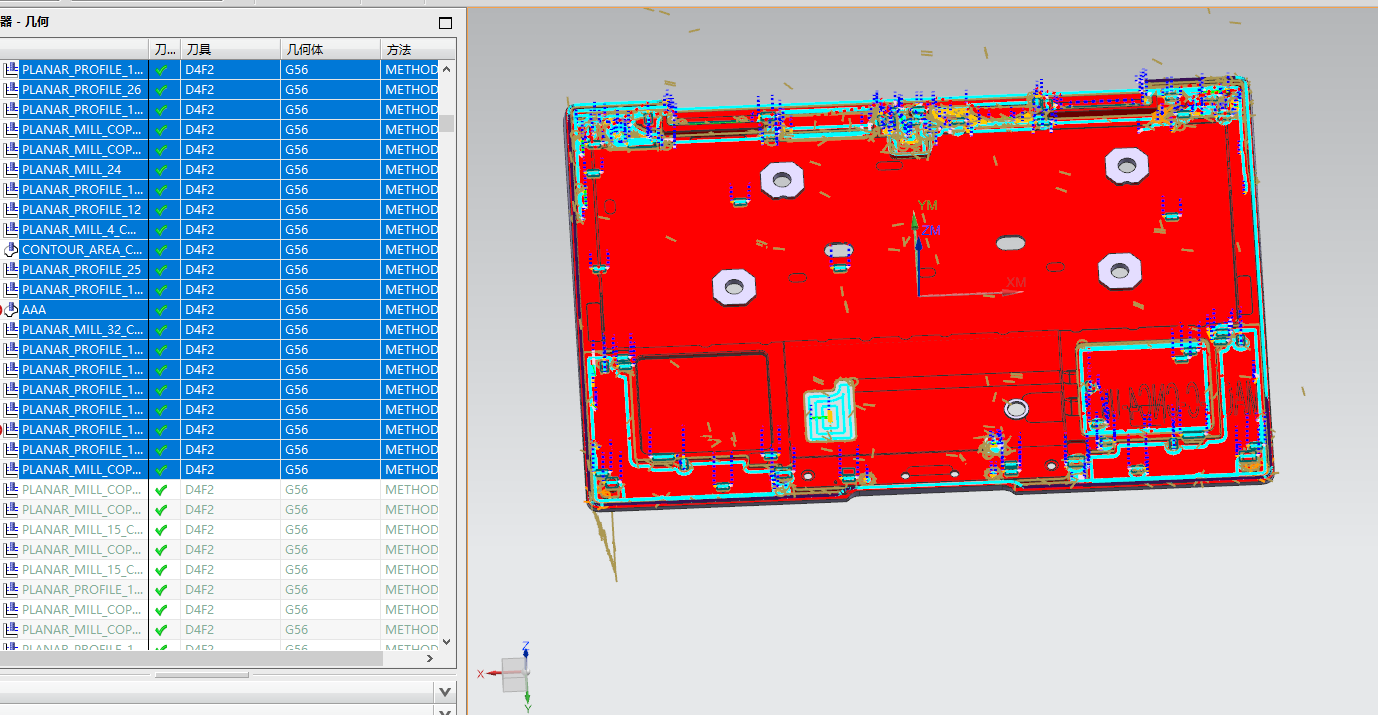Click D4F2 cell in PLANAR_MILL_4_C row
The height and width of the screenshot is (715, 1378).
(x=230, y=230)
